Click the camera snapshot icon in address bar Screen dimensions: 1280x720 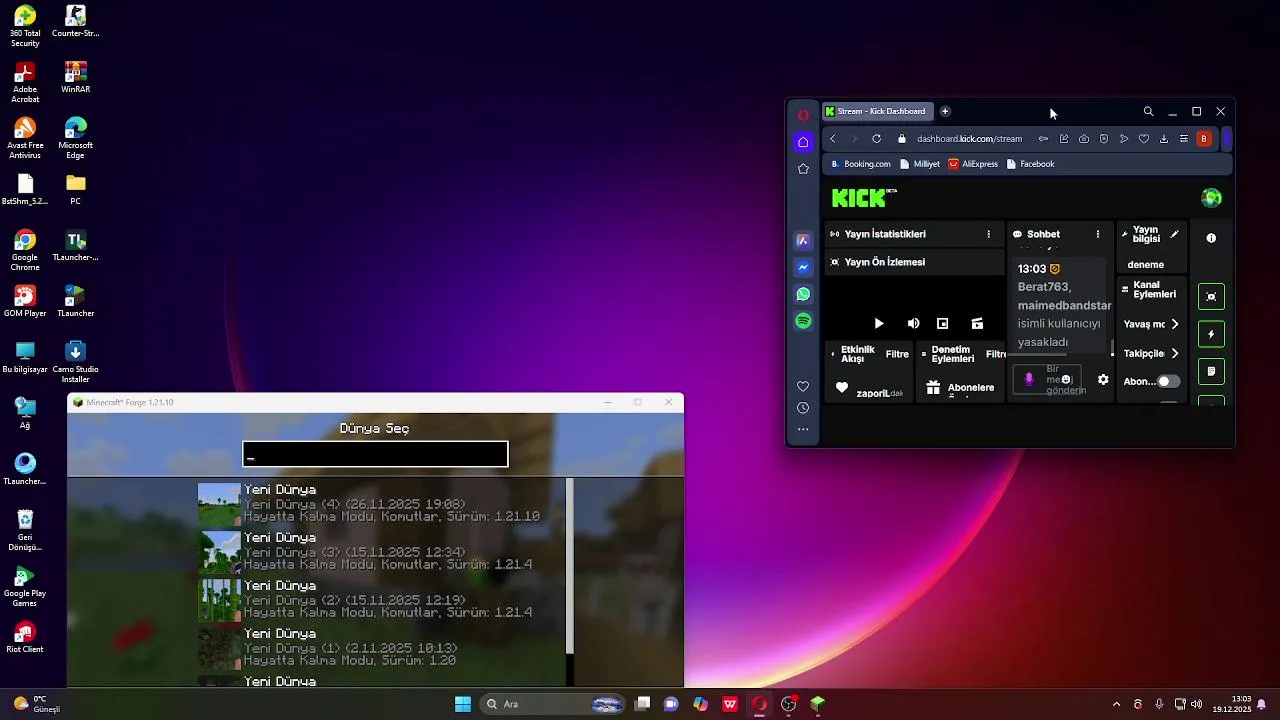[x=1084, y=139]
